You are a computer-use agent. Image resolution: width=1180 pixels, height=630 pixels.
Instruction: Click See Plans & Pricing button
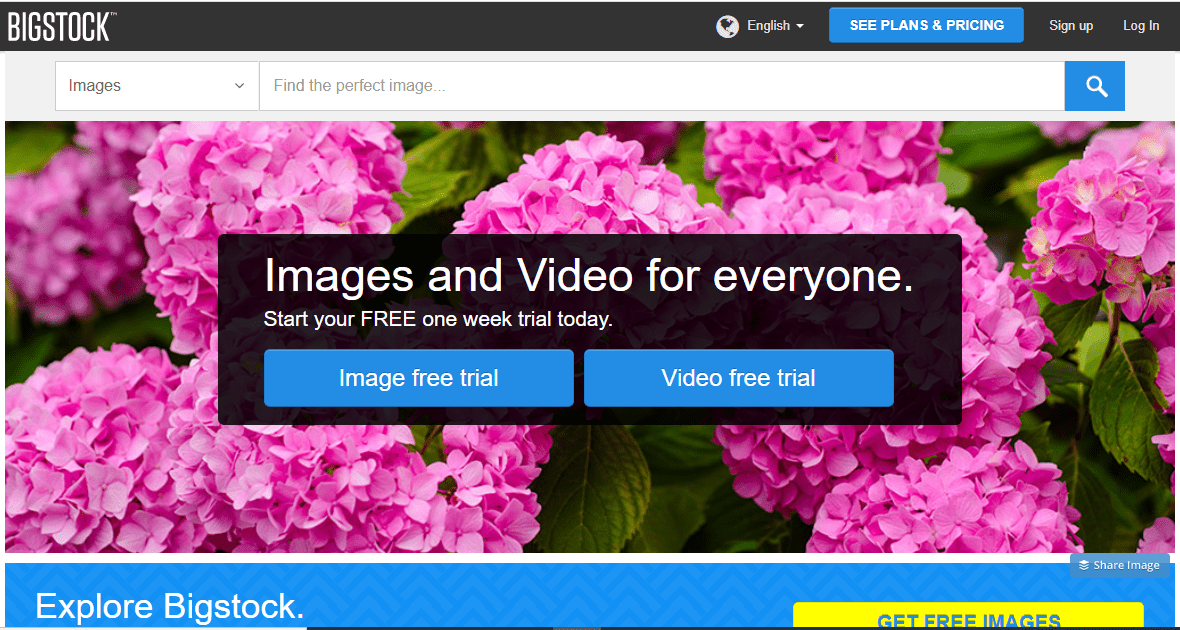pyautogui.click(x=926, y=26)
